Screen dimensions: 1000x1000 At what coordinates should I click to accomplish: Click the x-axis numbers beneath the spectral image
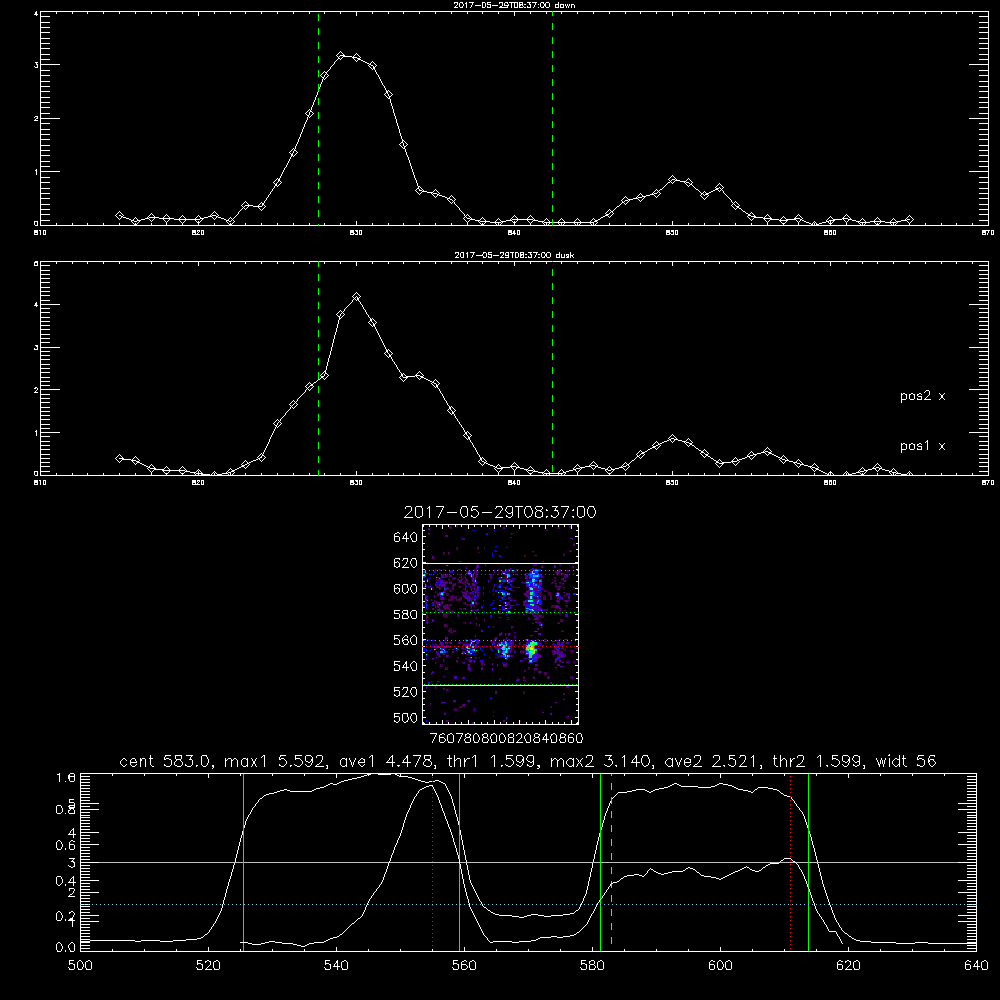(x=506, y=739)
